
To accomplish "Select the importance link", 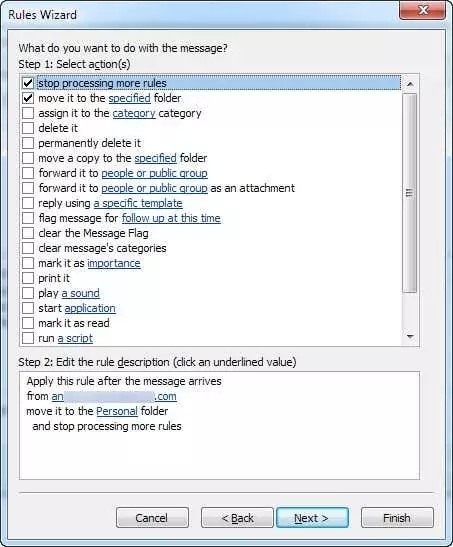I will [x=114, y=263].
